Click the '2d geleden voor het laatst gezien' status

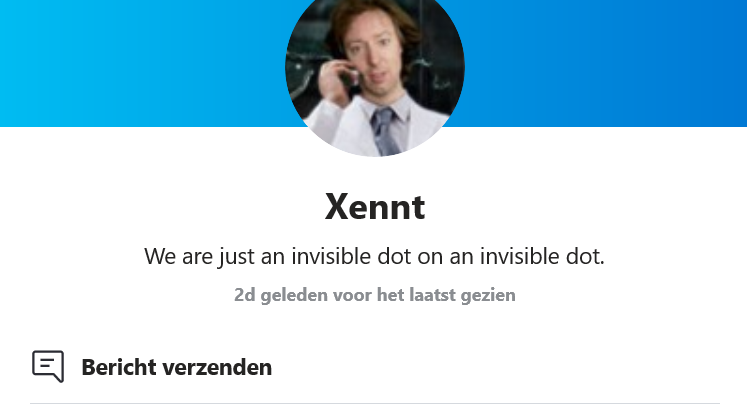point(374,295)
